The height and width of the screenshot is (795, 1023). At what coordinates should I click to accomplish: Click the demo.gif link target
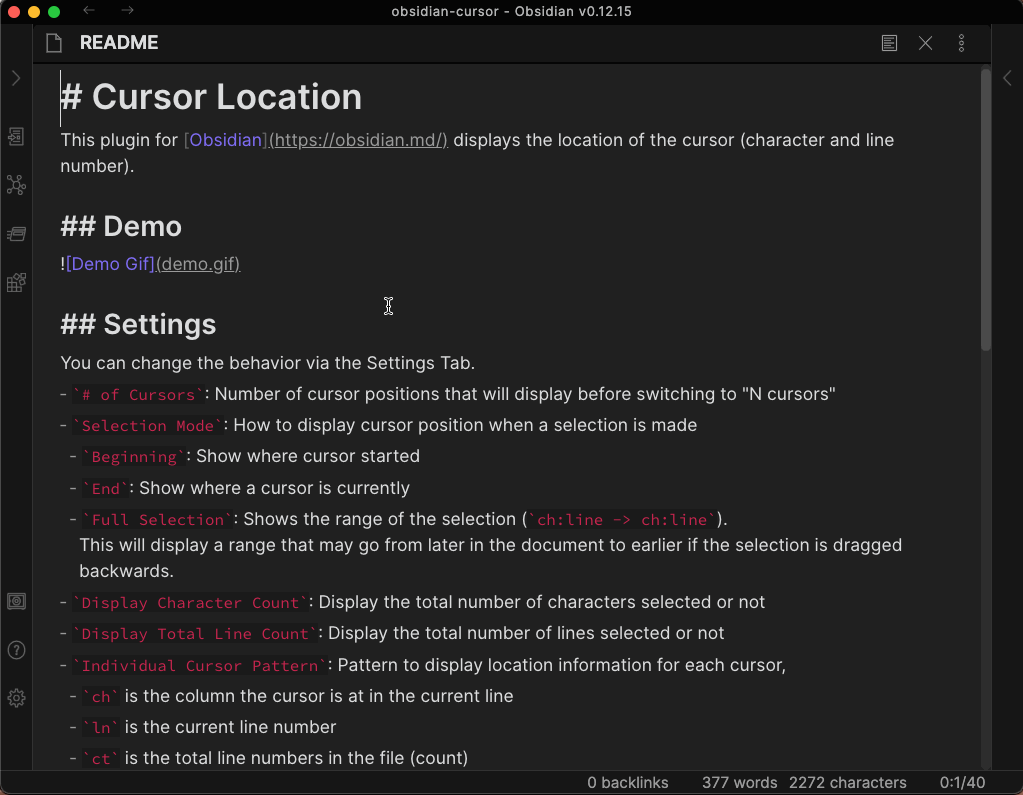[x=198, y=264]
